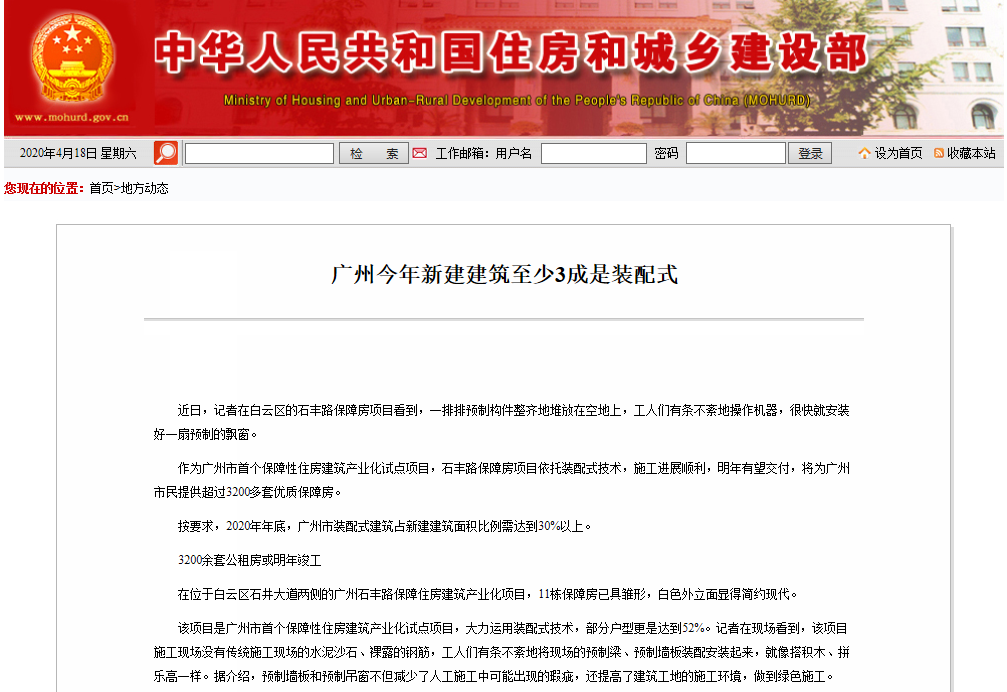The height and width of the screenshot is (692, 1007).
Task: Click the subheading 3200余套公租房或明年竣工
Action: pyautogui.click(x=249, y=560)
